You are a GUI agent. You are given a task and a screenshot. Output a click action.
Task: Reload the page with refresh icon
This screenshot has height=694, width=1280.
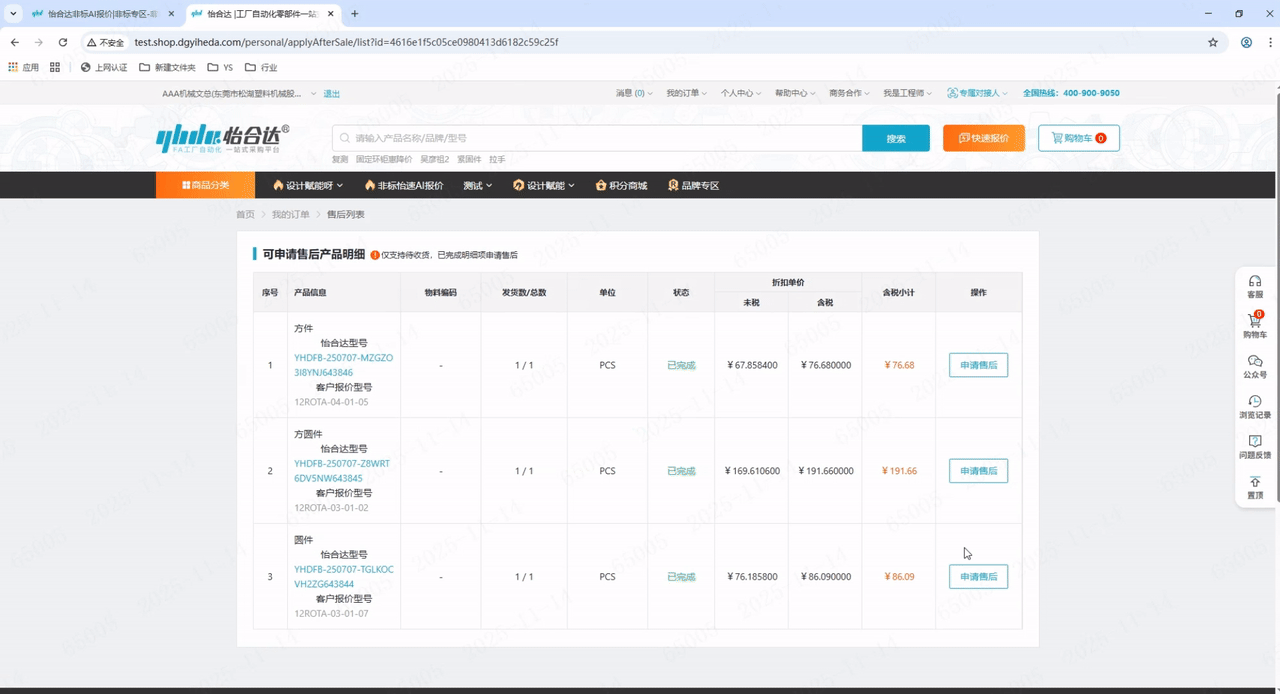tap(63, 43)
